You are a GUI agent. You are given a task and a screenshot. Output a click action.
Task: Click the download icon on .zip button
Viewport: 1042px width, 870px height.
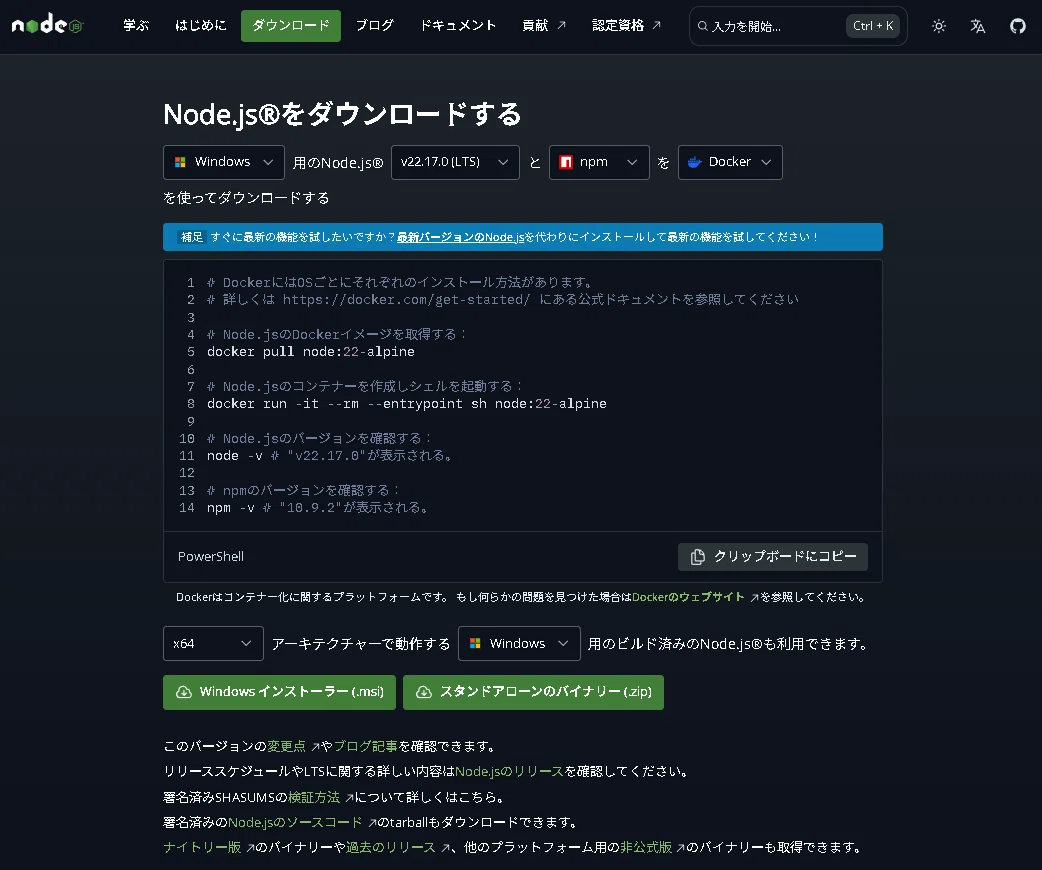coord(423,693)
